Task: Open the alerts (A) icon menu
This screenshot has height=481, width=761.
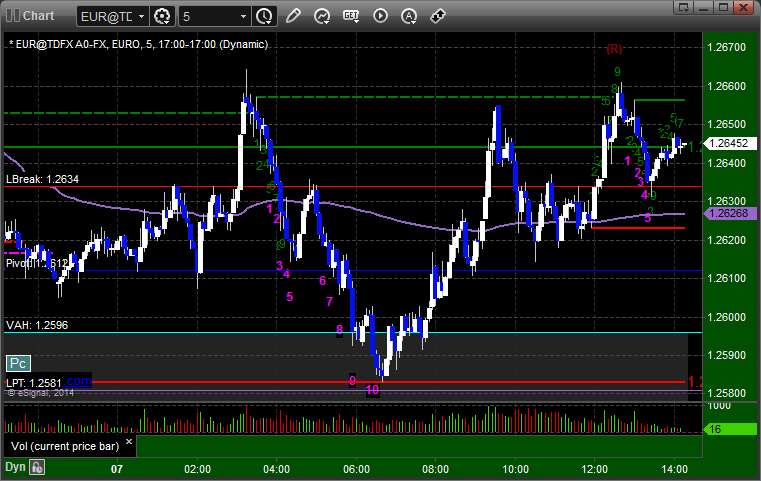Action: [409, 16]
